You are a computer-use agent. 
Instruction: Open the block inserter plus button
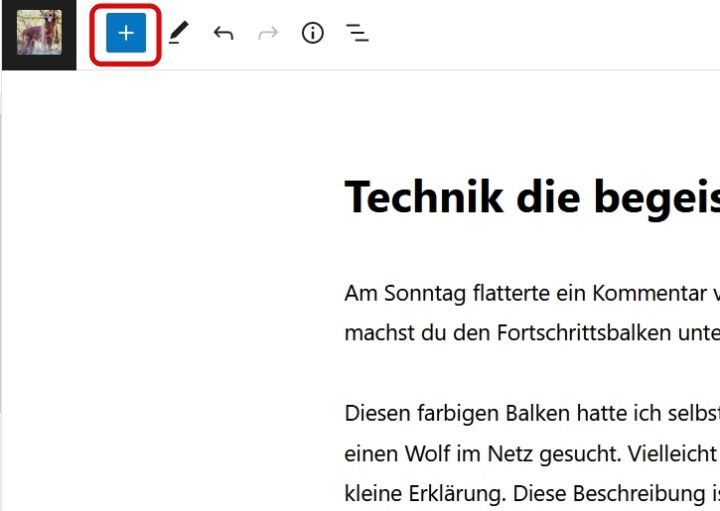click(126, 34)
